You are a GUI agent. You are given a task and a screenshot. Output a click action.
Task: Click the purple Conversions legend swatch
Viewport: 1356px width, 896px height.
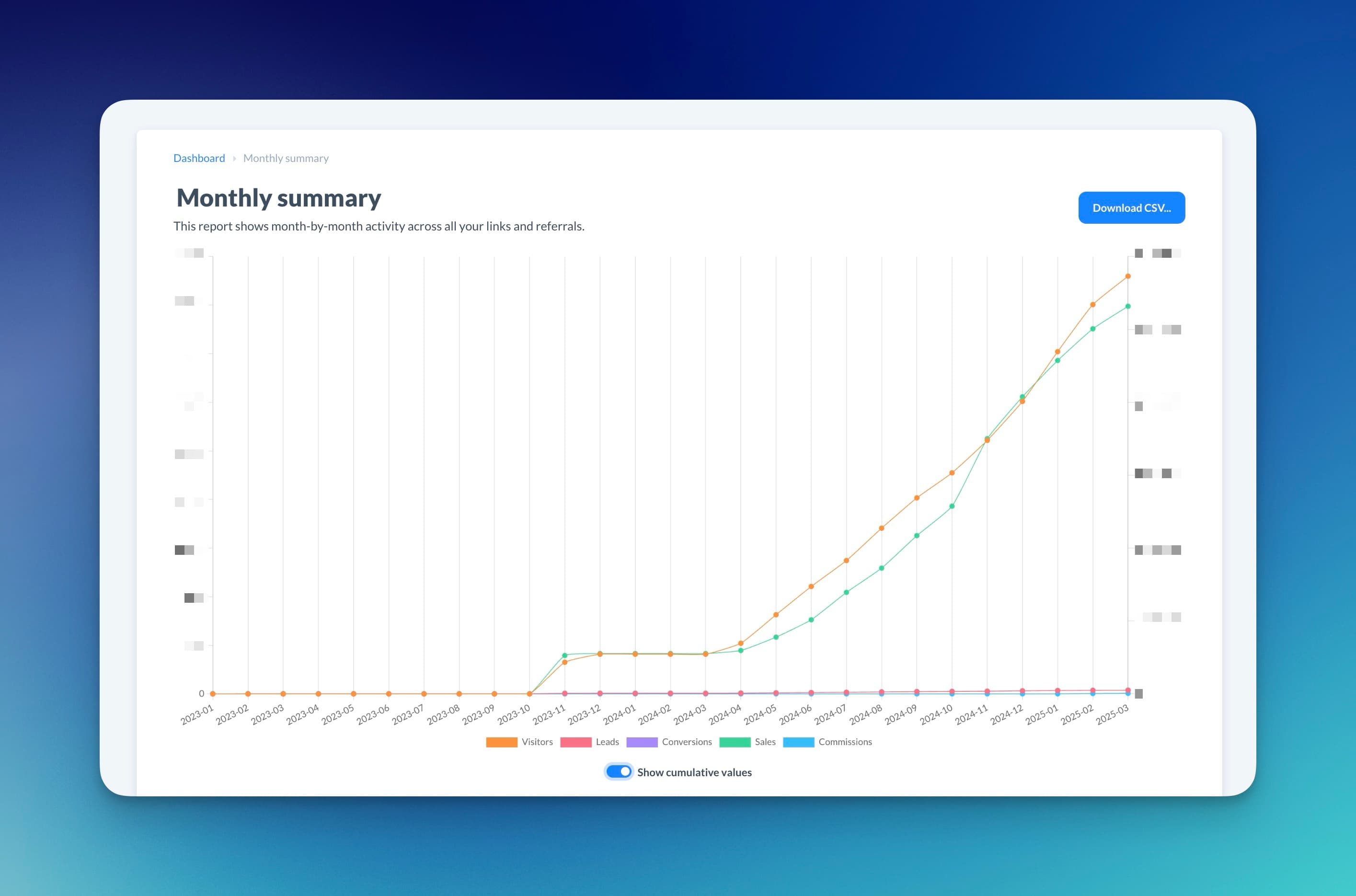click(x=642, y=742)
